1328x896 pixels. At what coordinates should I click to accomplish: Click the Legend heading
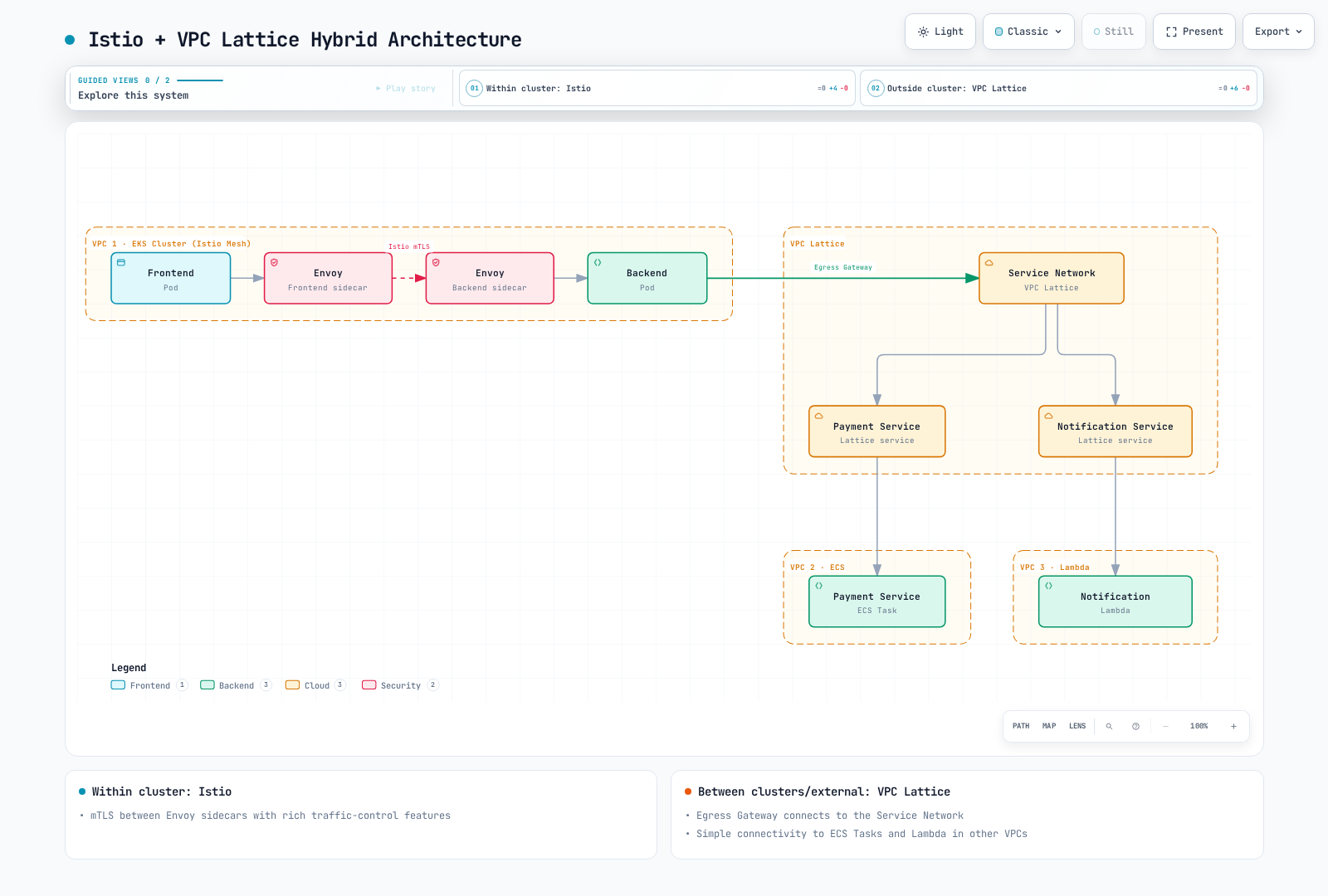click(x=129, y=668)
